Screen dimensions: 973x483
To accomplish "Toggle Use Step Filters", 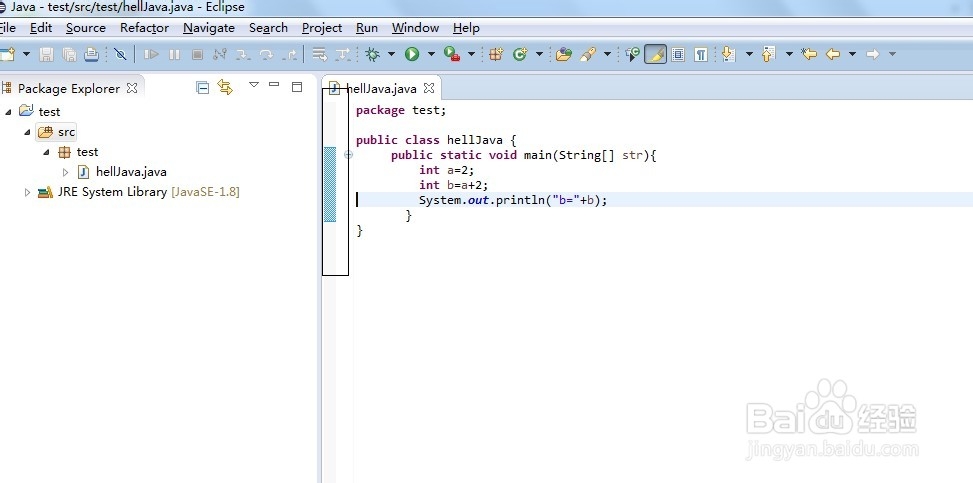I will (x=342, y=55).
